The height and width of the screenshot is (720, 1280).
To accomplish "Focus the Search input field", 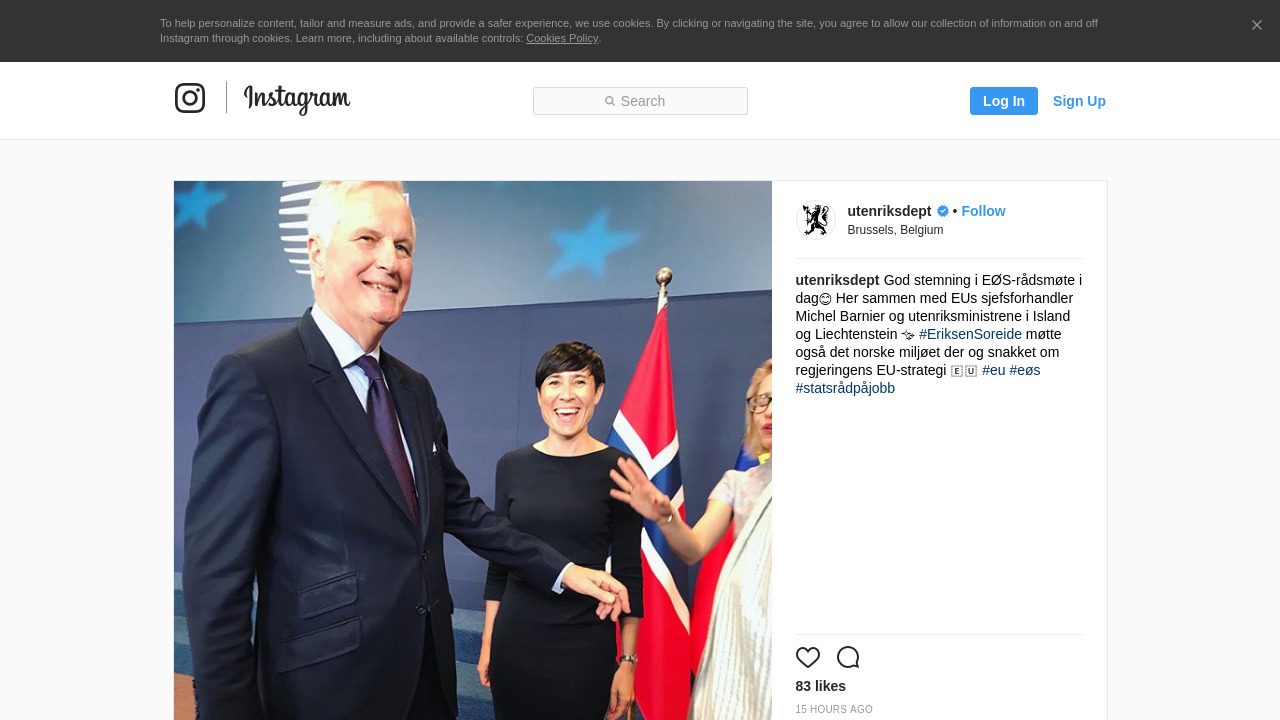I will 640,101.
